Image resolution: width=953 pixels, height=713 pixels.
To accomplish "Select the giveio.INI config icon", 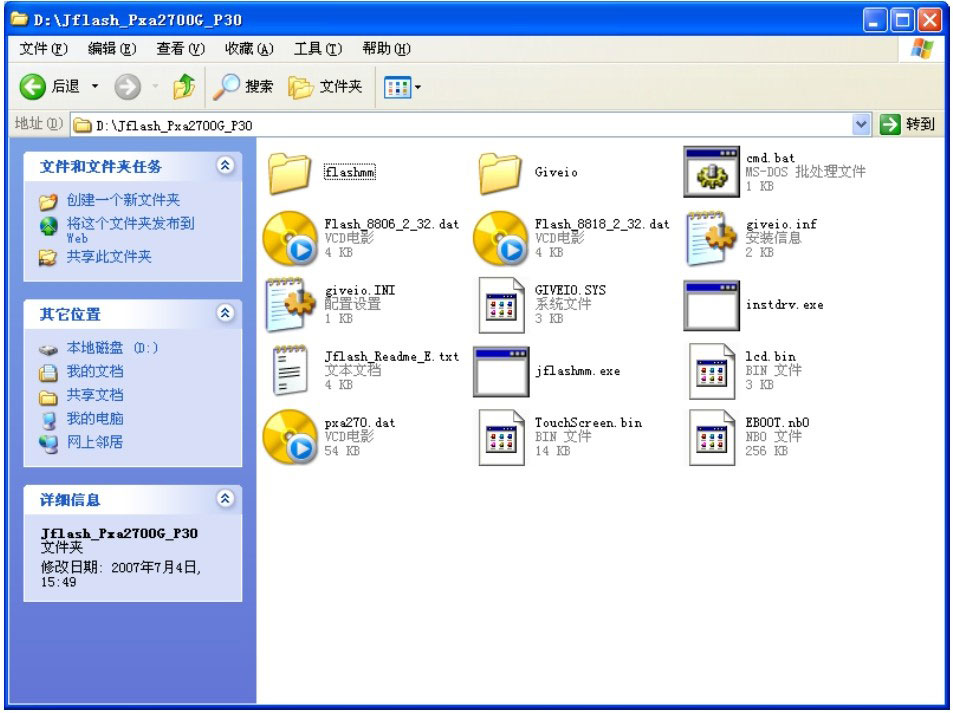I will pos(291,305).
